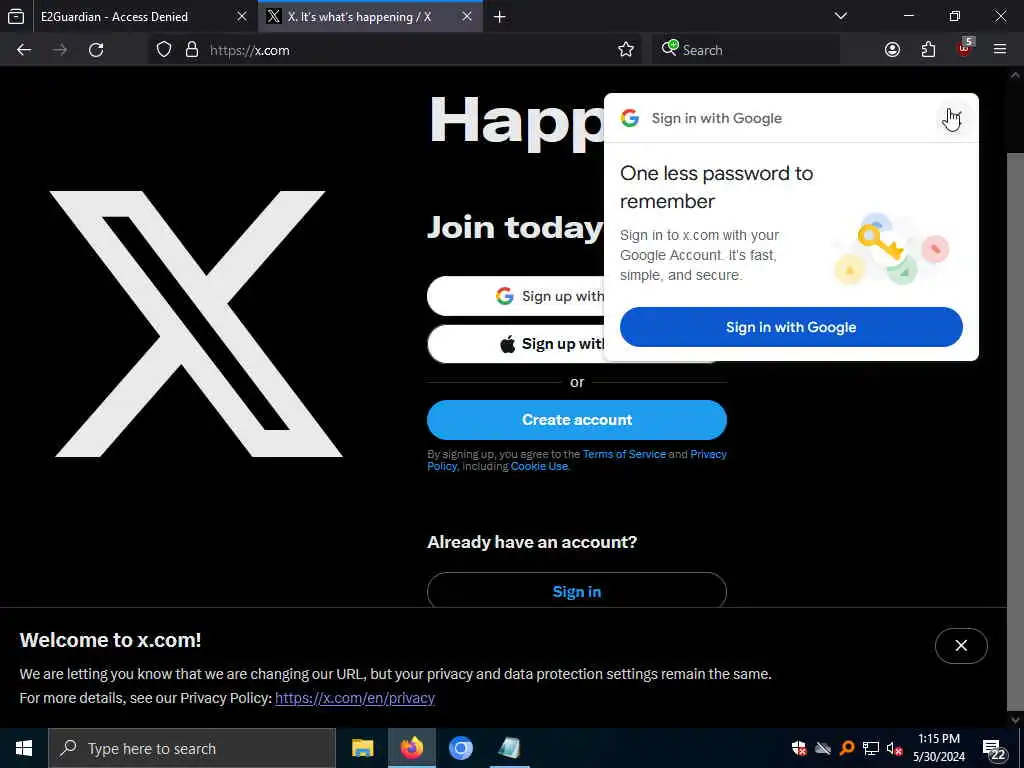Dismiss the Sign in with Google popup

952,119
